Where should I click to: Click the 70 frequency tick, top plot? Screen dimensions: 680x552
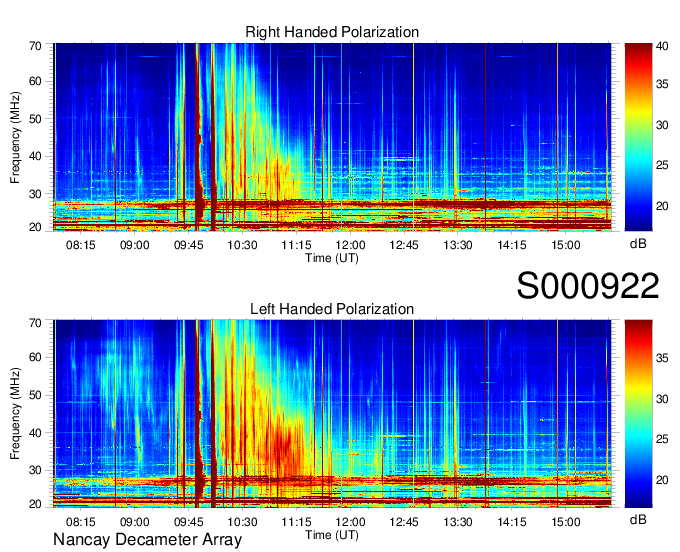pyautogui.click(x=35, y=46)
